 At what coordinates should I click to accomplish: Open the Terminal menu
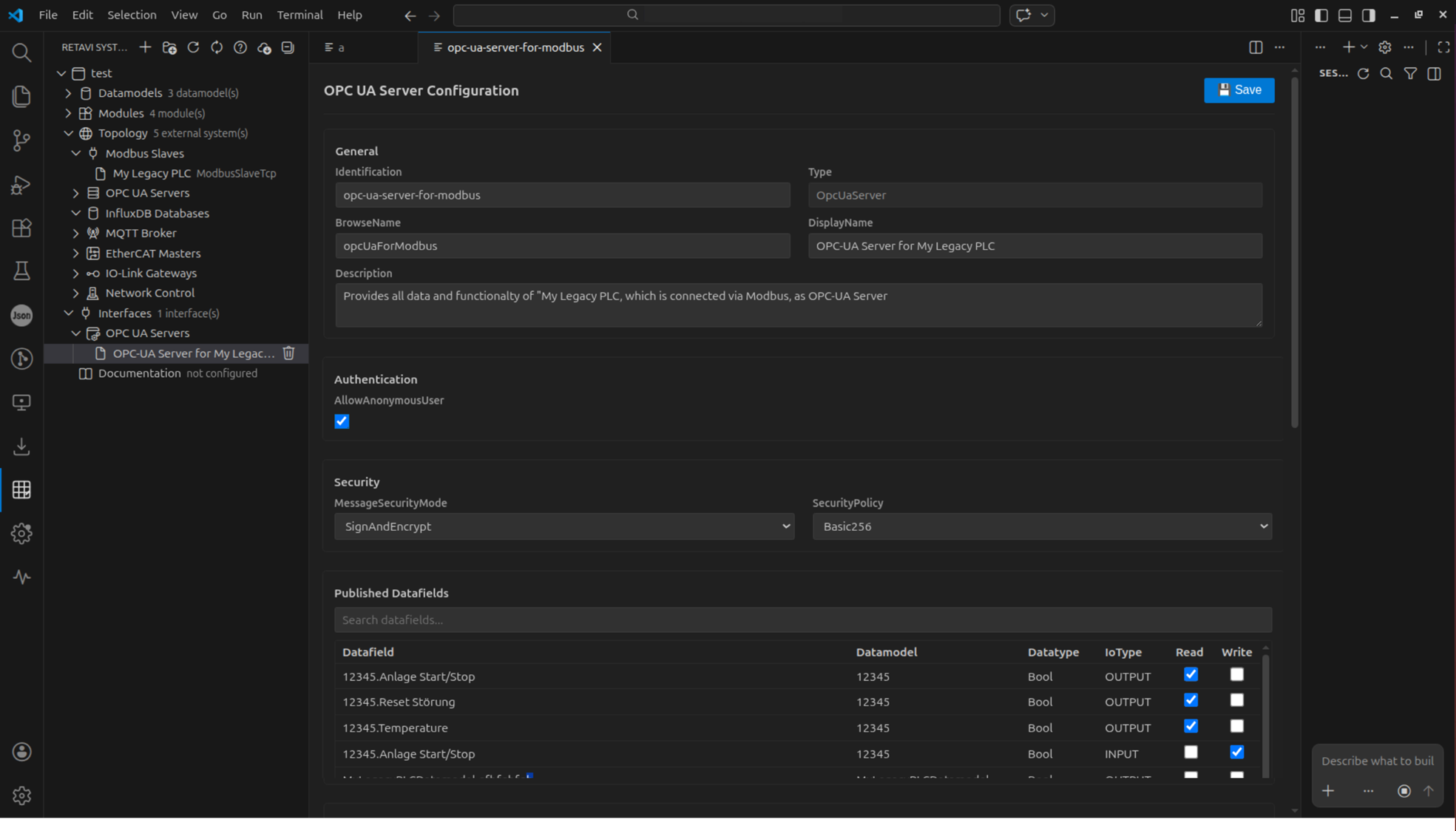coord(299,15)
